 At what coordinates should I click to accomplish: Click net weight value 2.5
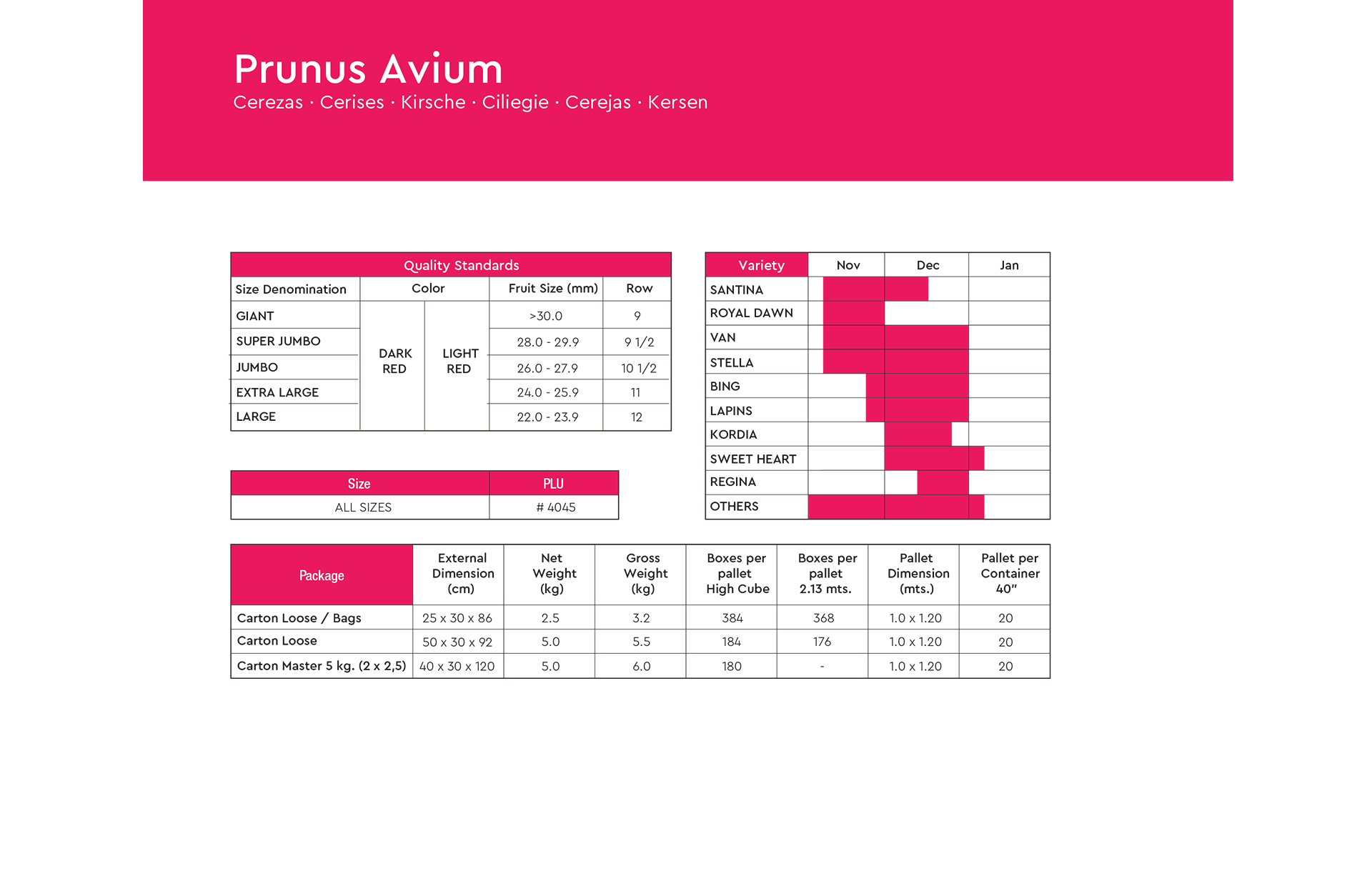[550, 618]
